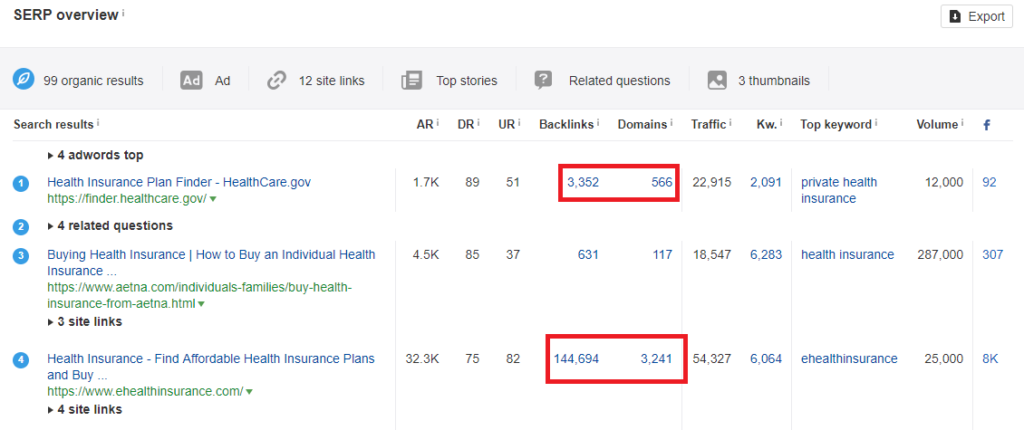Expand 3 site links under Aetna result

[x=85, y=322]
